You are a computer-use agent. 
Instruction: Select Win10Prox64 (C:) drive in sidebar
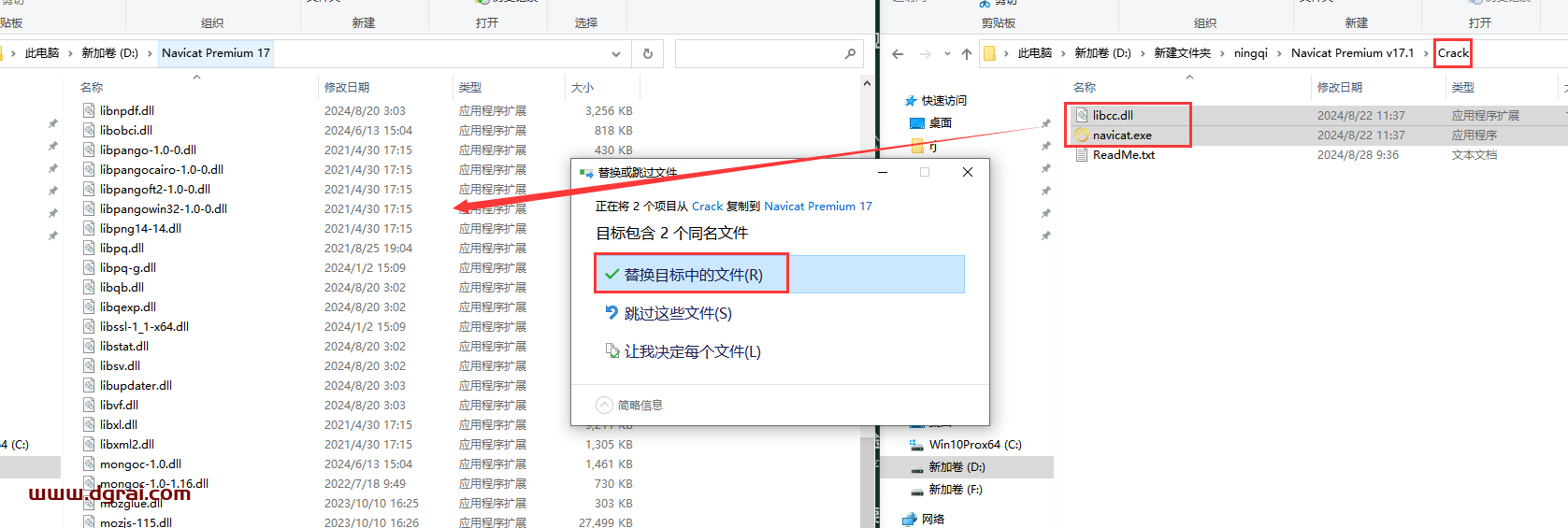(974, 445)
